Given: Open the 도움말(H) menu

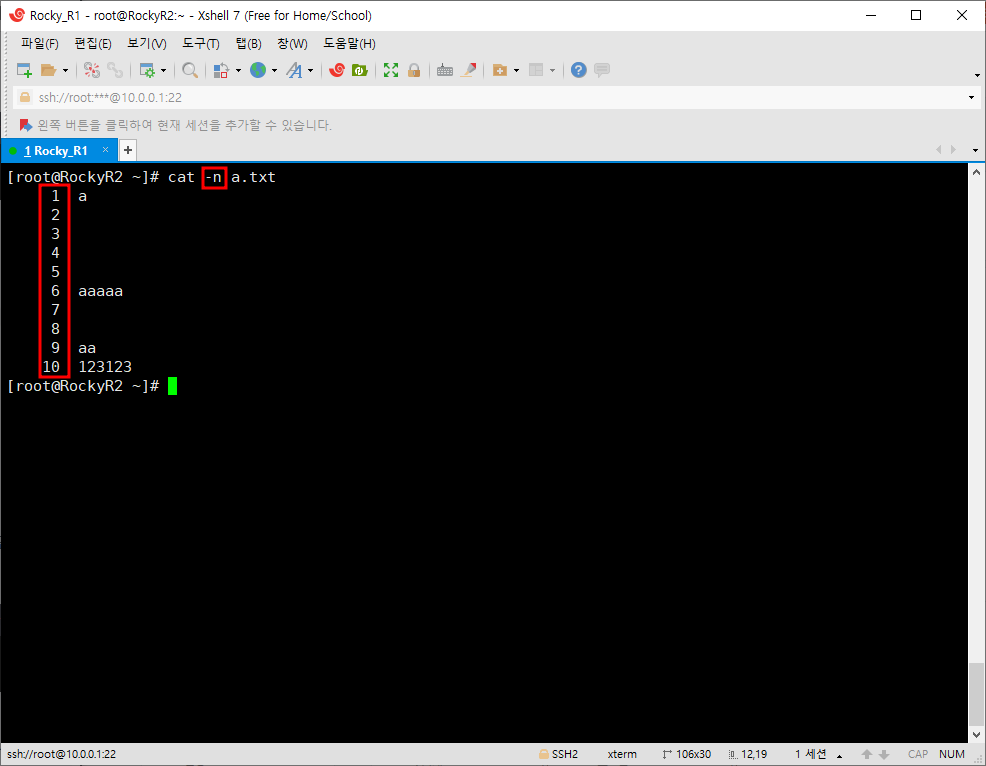Looking at the screenshot, I should (x=349, y=44).
